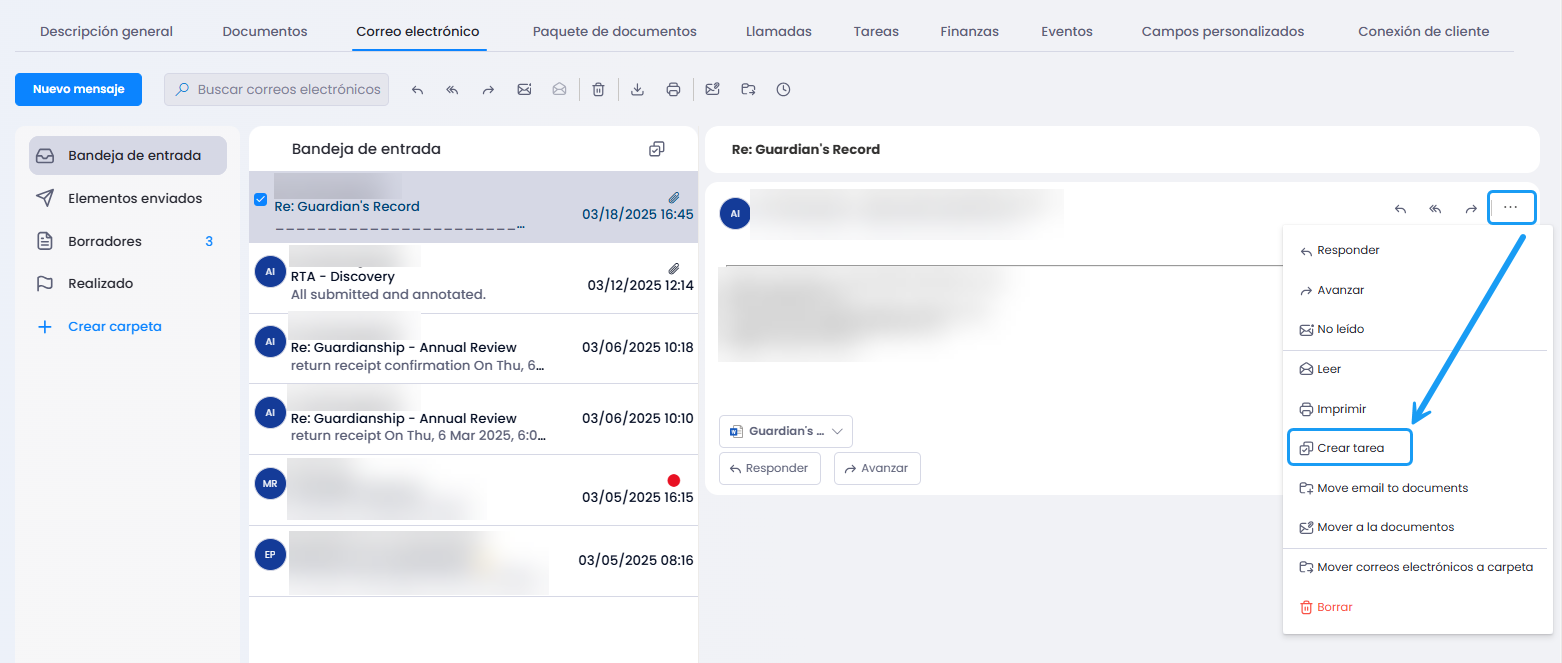Viewport: 1562px width, 663px height.
Task: Click the Crear carpeta link
Action: click(x=114, y=327)
